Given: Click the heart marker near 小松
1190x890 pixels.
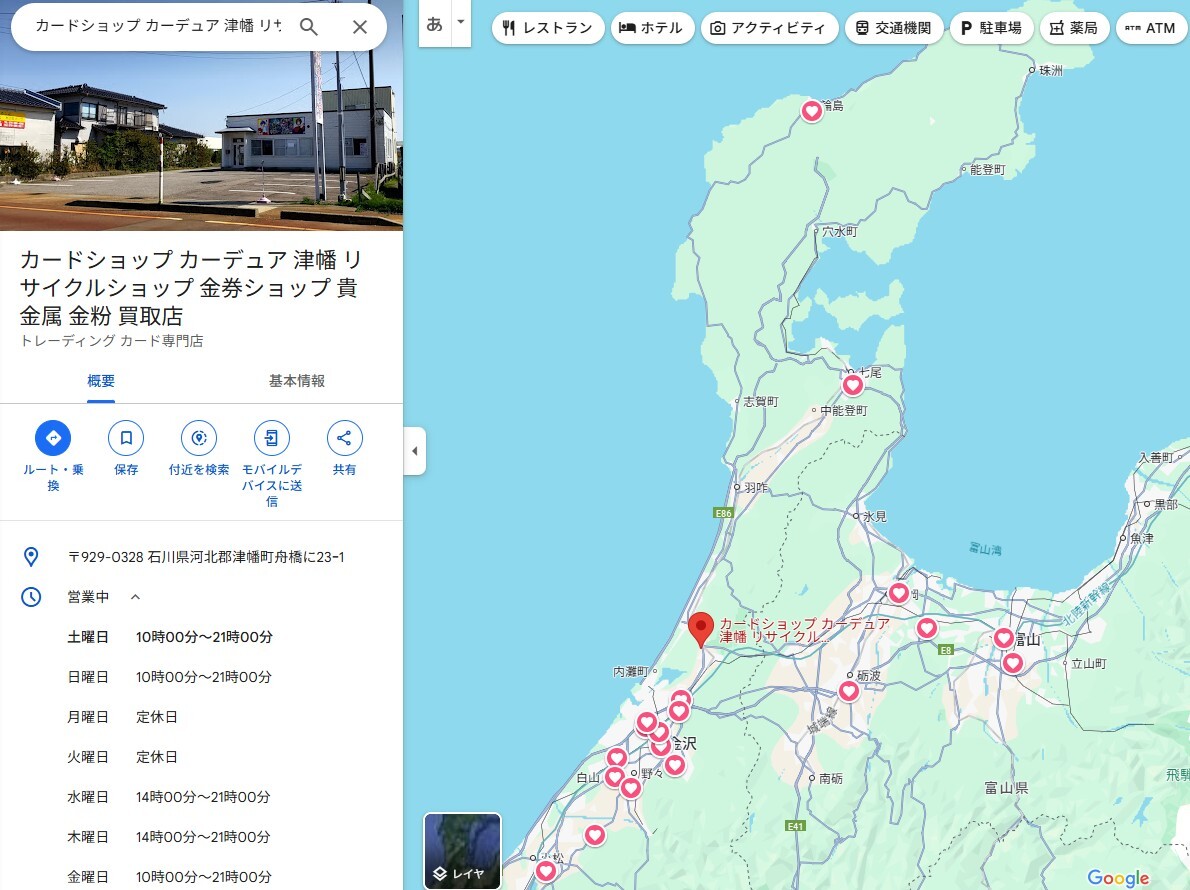Looking at the screenshot, I should 546,871.
